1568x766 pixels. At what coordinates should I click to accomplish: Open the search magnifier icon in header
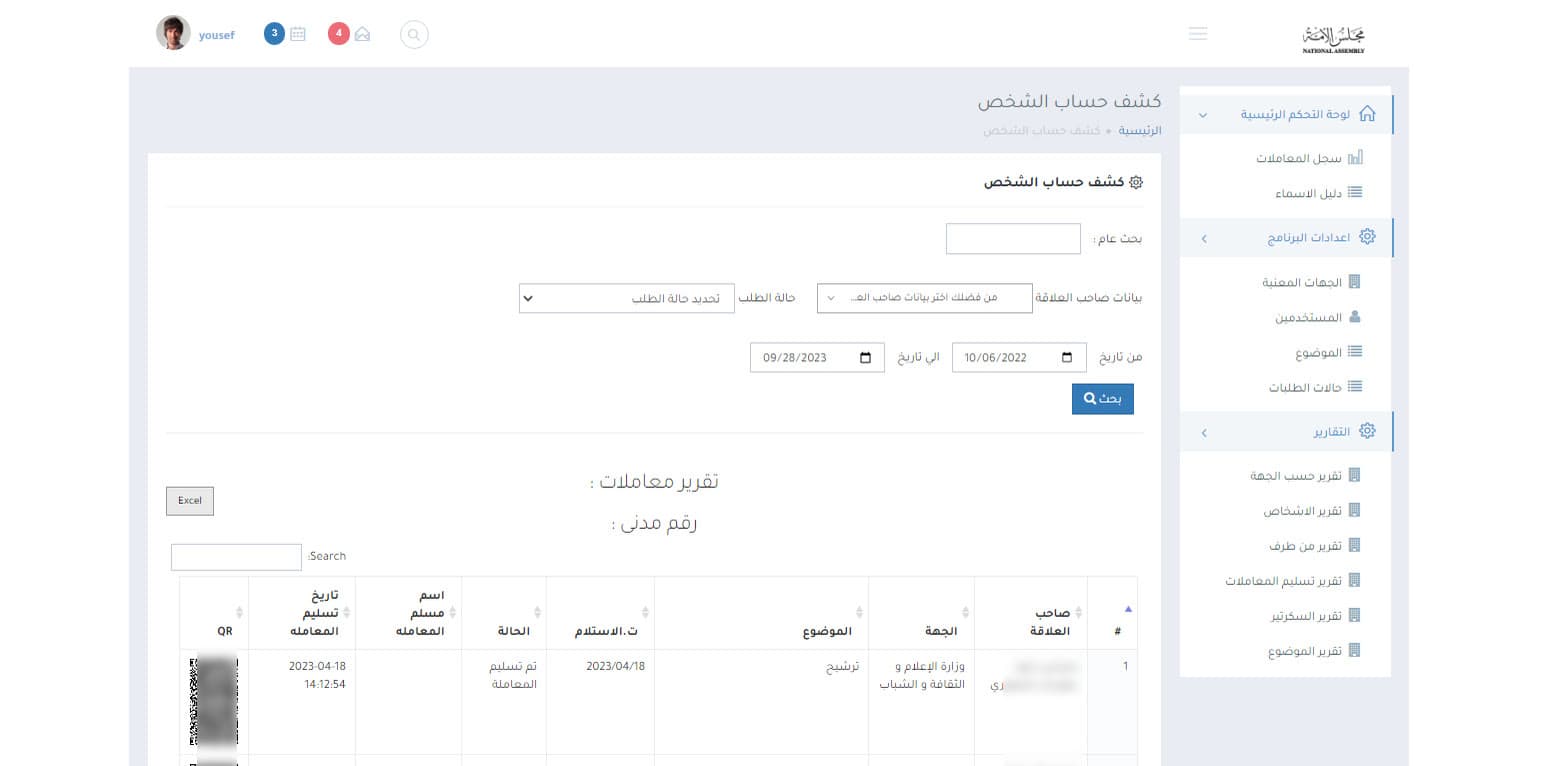[414, 35]
